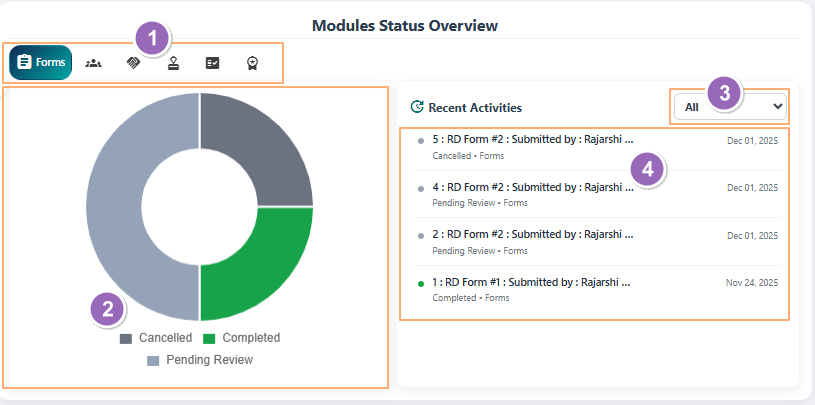Image resolution: width=815 pixels, height=405 pixels.
Task: Click green status dot of Completed activity
Action: 421,283
